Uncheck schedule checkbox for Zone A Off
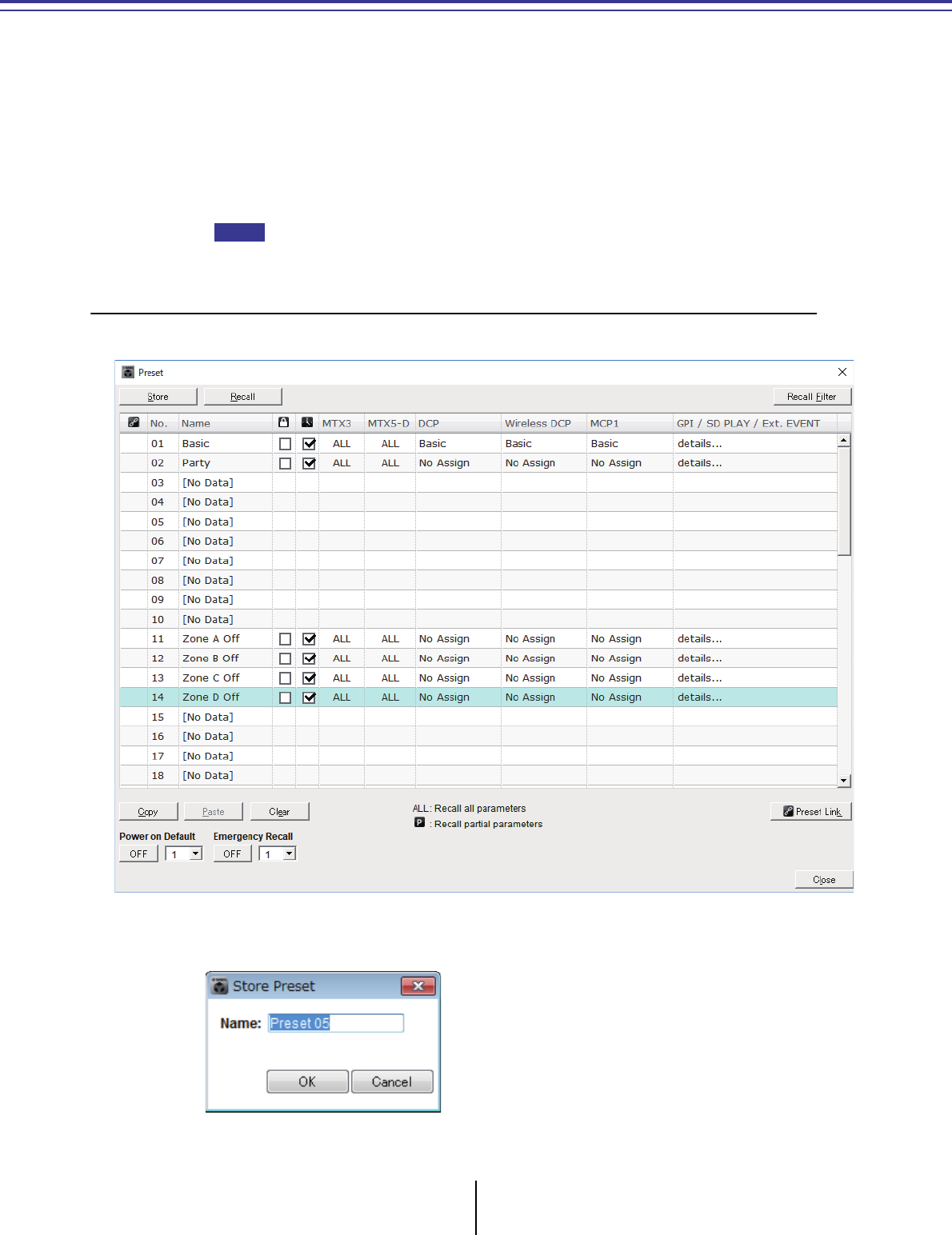 pyautogui.click(x=309, y=639)
